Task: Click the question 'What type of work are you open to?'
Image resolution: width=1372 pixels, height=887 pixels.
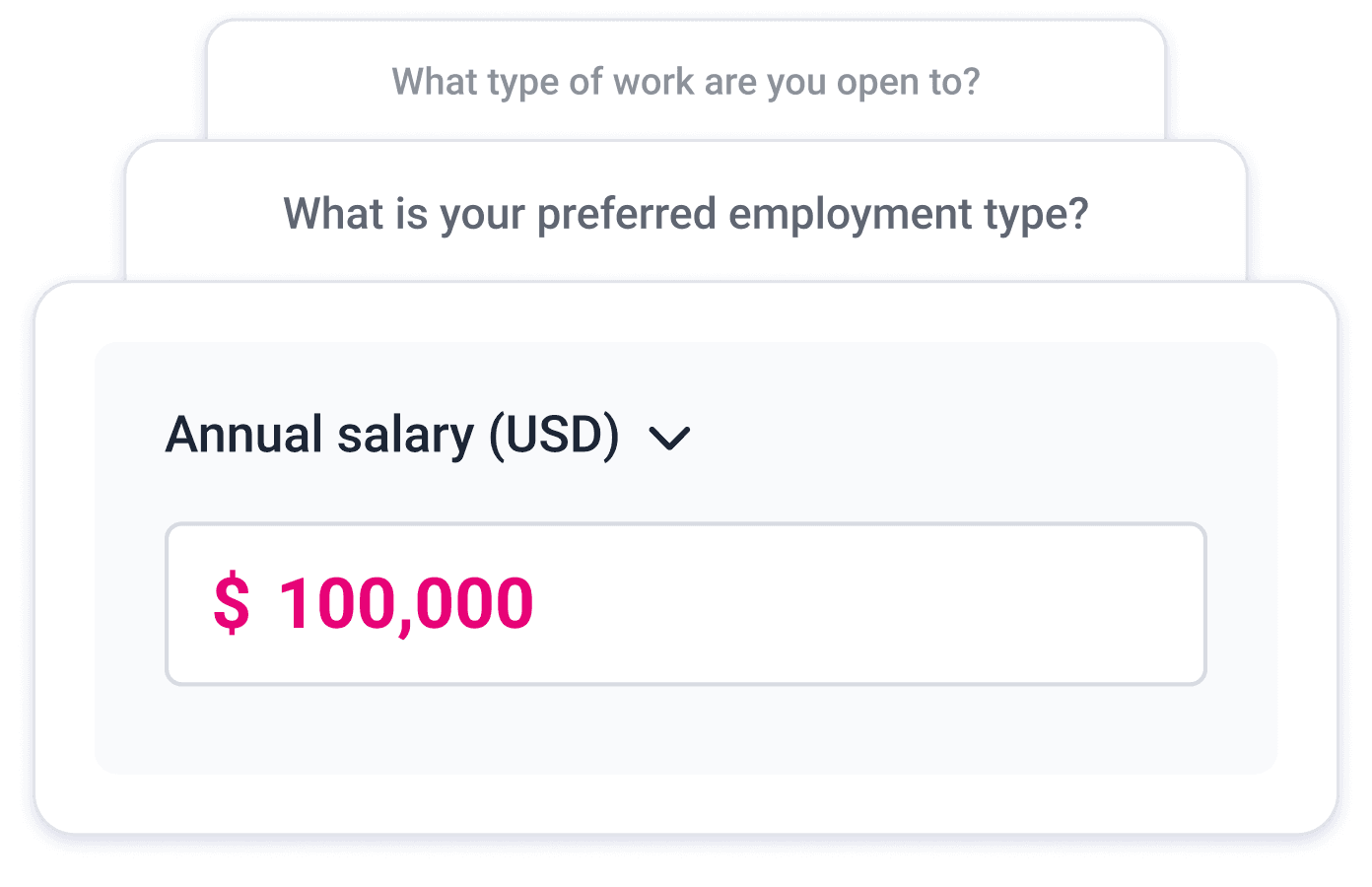Action: tap(685, 83)
